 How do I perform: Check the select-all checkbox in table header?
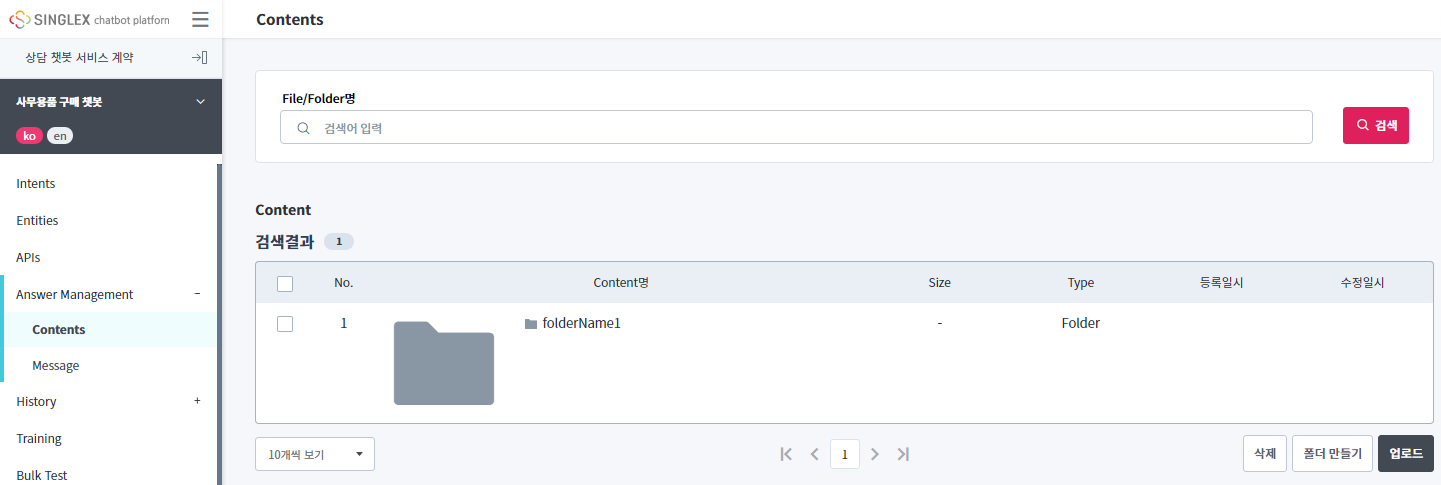285,283
